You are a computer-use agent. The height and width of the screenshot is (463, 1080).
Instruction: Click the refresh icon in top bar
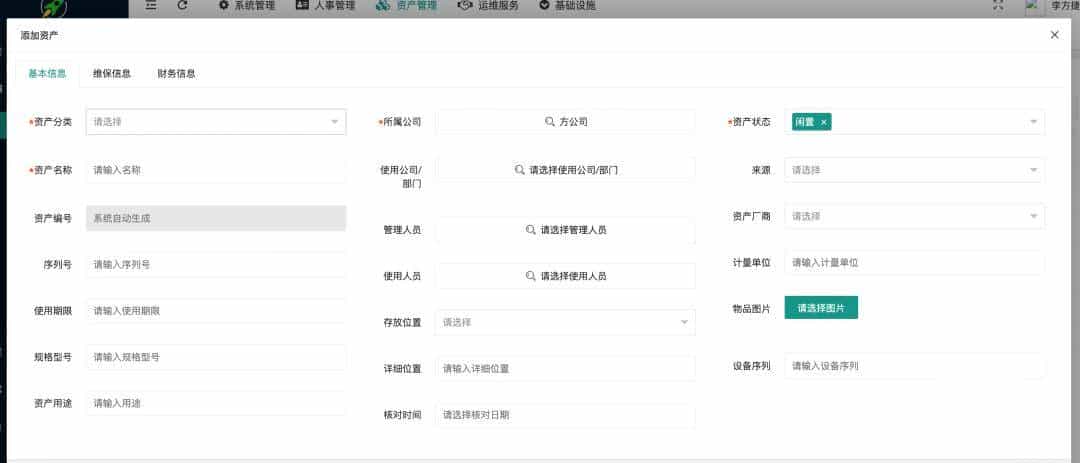click(x=183, y=5)
